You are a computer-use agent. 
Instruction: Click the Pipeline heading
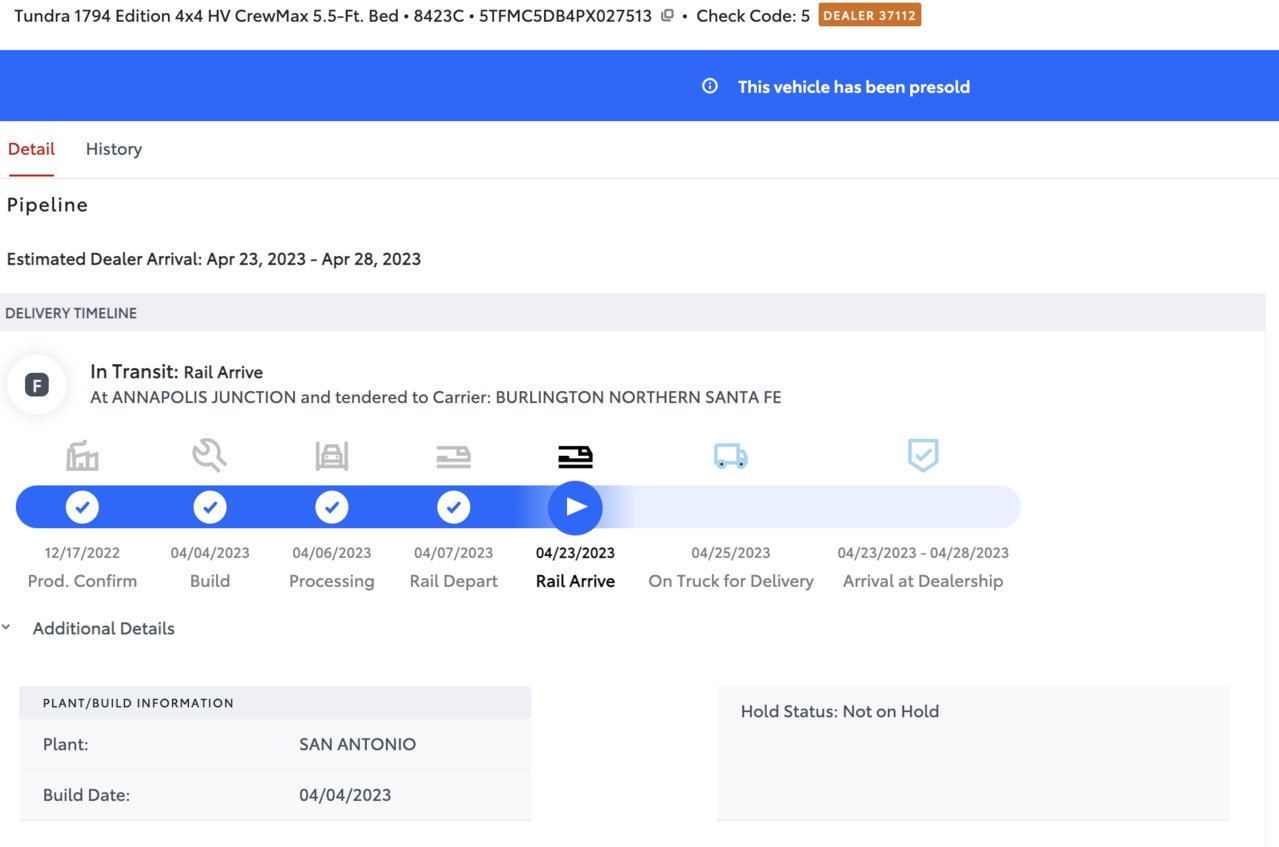(47, 205)
